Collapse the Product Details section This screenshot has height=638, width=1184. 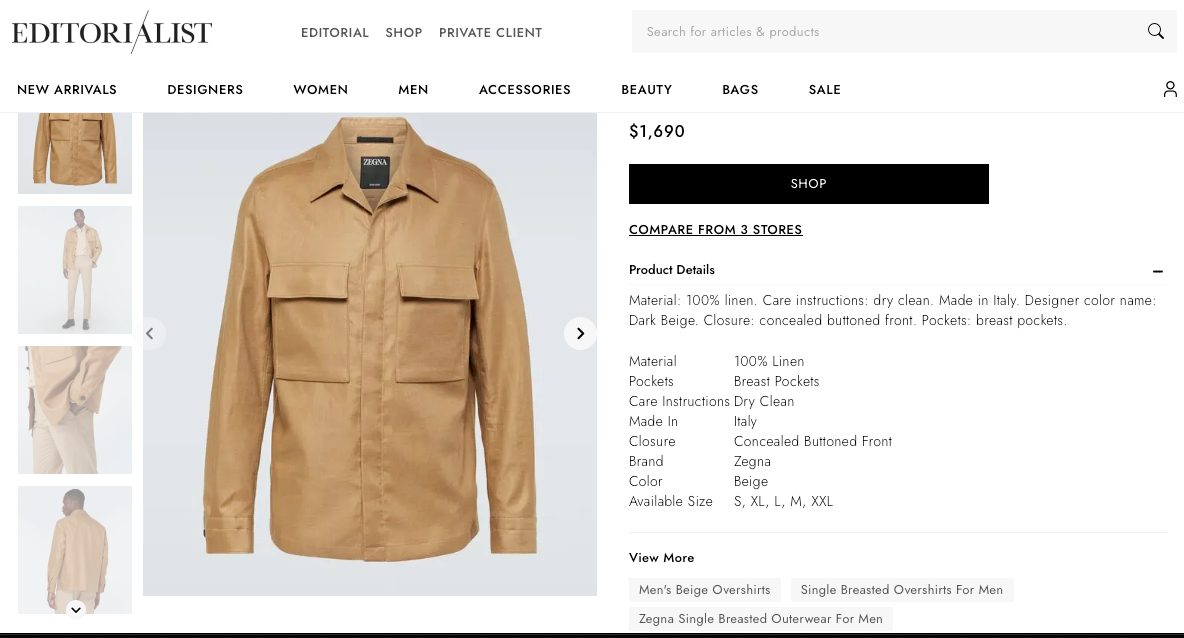click(x=1157, y=271)
